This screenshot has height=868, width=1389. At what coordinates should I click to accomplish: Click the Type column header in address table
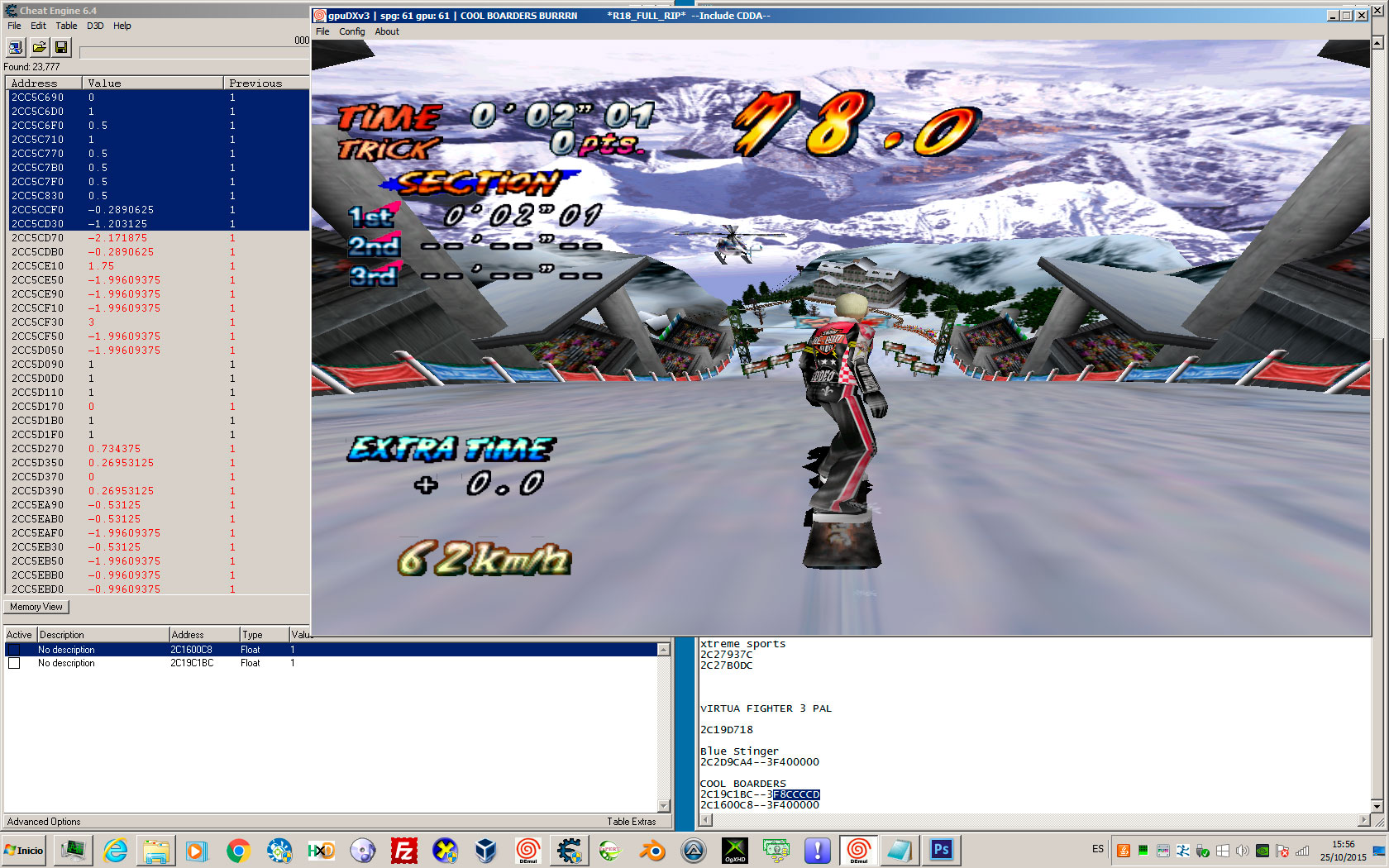[x=263, y=635]
